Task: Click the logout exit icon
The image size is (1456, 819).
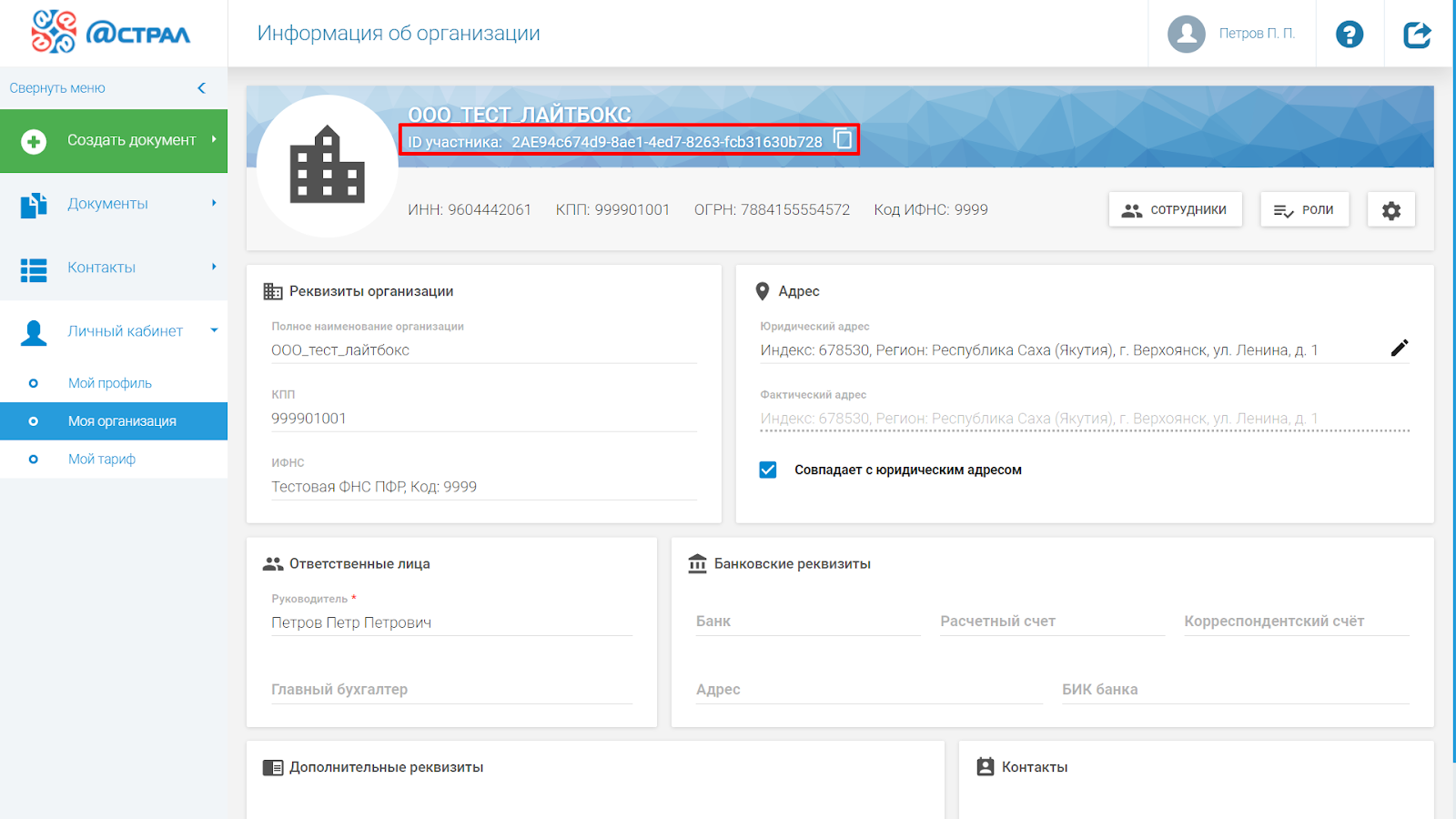Action: 1418,35
